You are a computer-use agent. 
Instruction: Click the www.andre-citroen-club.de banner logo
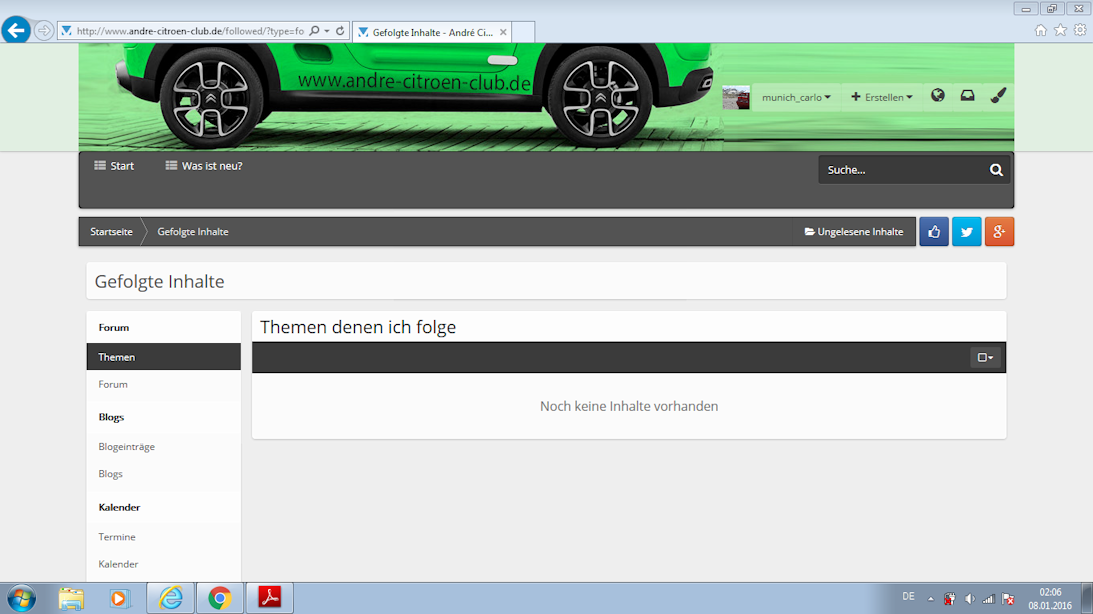click(x=414, y=82)
